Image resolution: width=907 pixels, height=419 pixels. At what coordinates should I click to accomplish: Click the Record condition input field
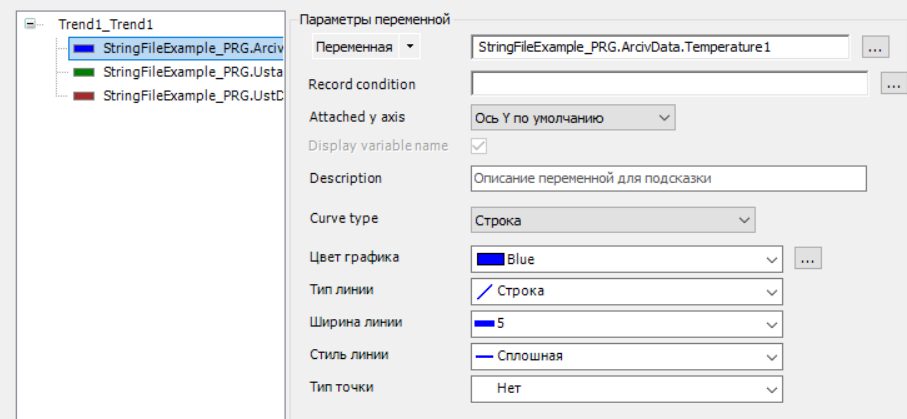[x=668, y=84]
